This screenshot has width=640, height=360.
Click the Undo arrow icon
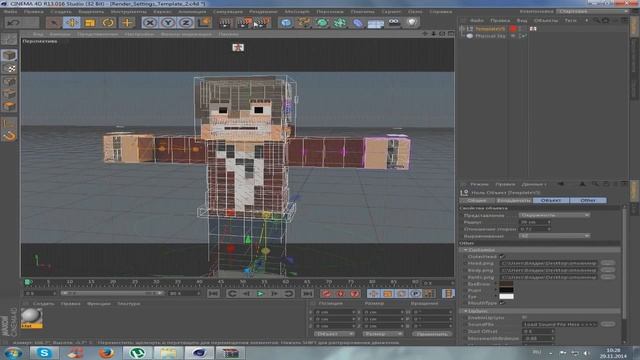click(x=13, y=23)
